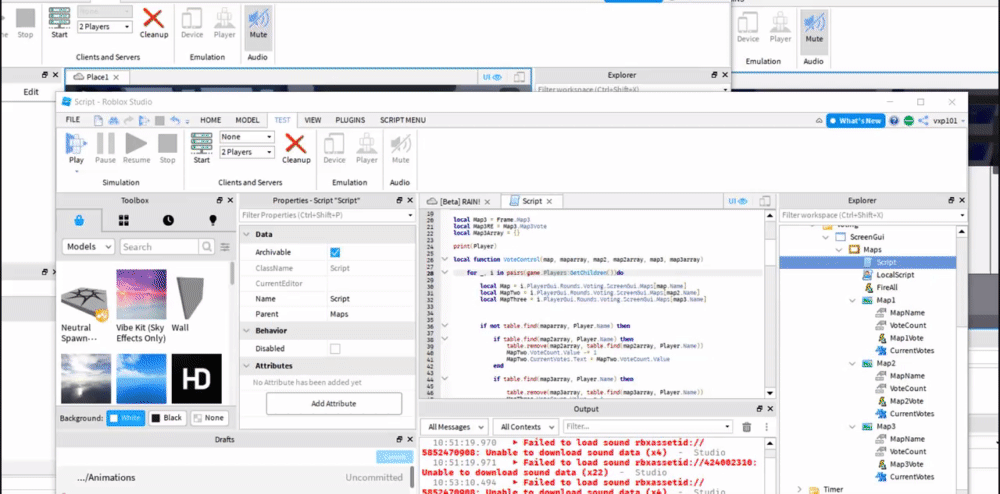Open the server None dropdown
The height and width of the screenshot is (494, 1000).
click(x=247, y=137)
